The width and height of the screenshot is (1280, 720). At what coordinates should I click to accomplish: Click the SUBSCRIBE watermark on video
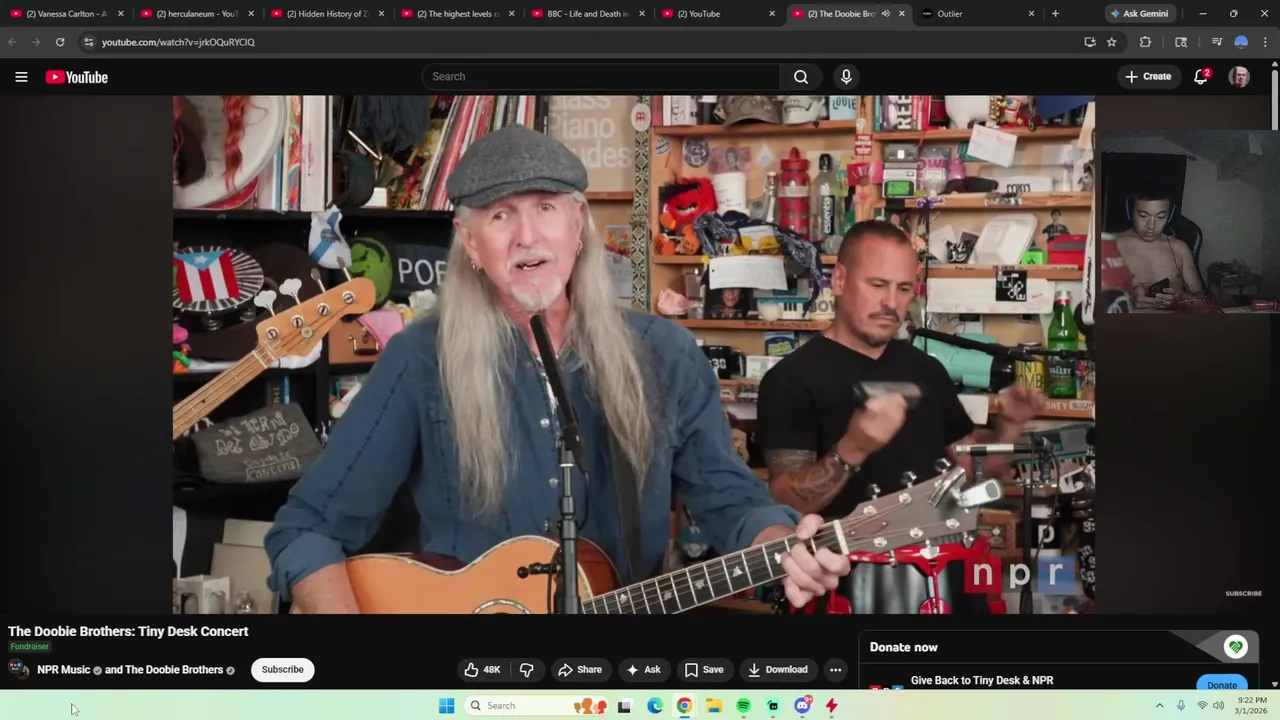point(1244,594)
